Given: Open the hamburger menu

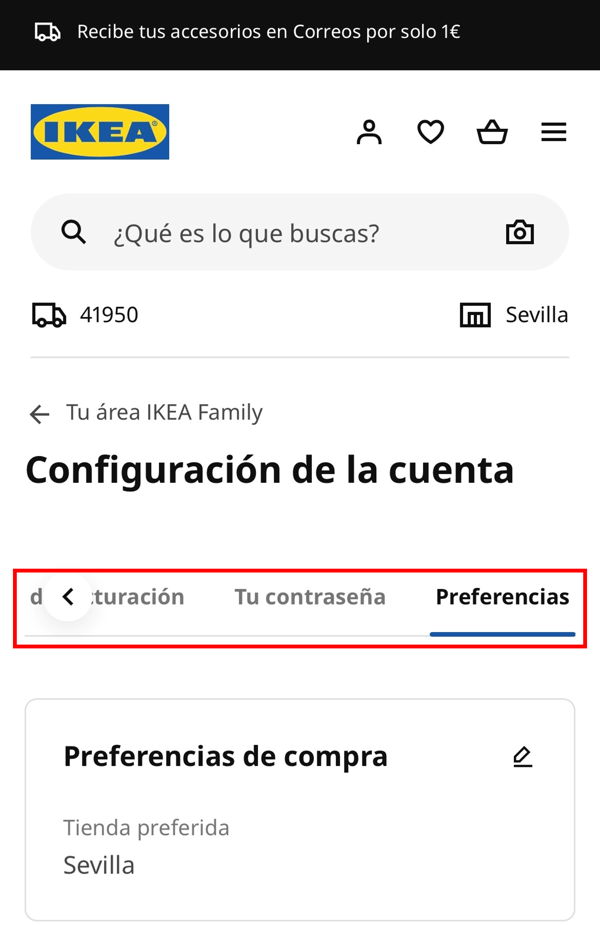Looking at the screenshot, I should pyautogui.click(x=554, y=132).
